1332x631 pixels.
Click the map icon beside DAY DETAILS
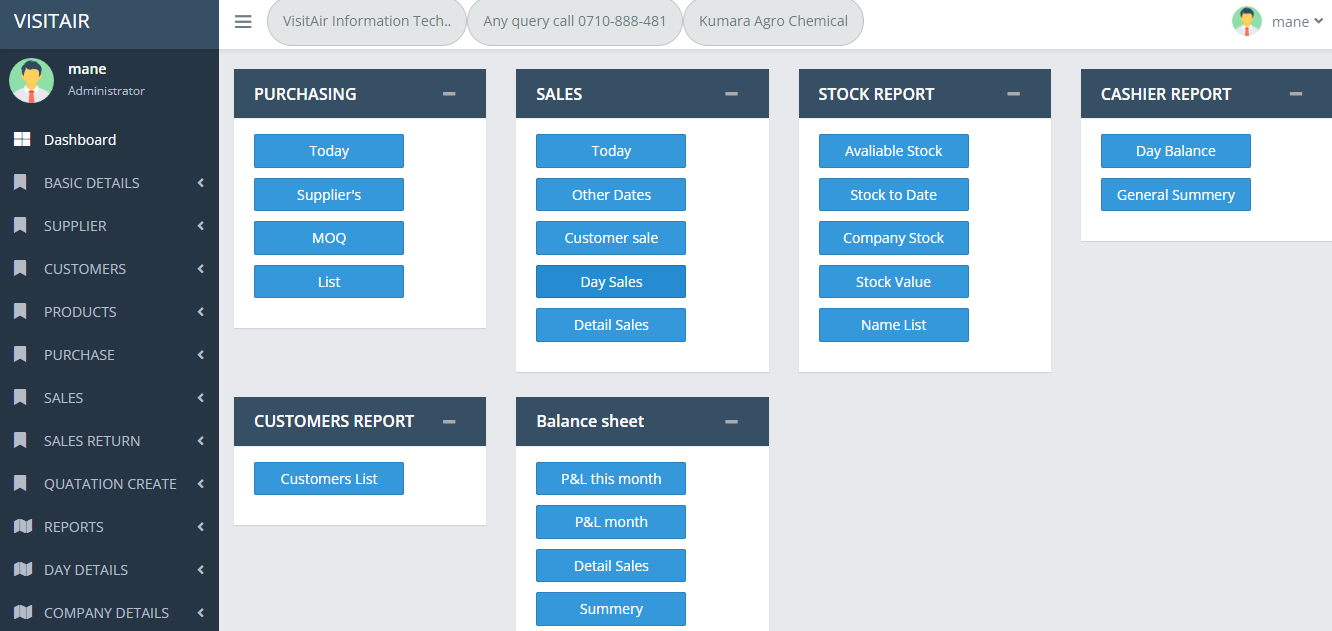(x=22, y=570)
